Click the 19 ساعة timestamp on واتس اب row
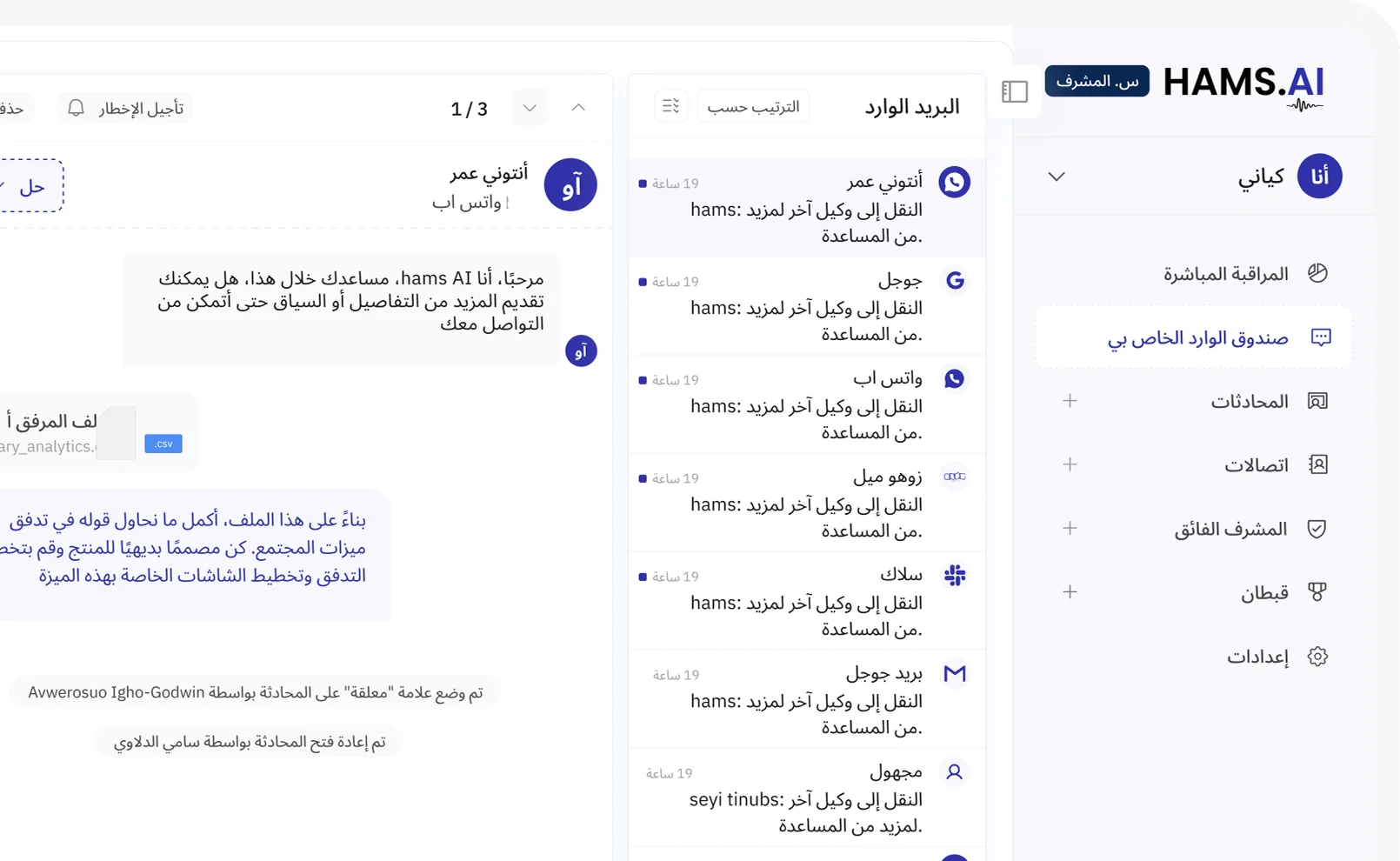Image resolution: width=1400 pixels, height=861 pixels. pyautogui.click(x=675, y=380)
